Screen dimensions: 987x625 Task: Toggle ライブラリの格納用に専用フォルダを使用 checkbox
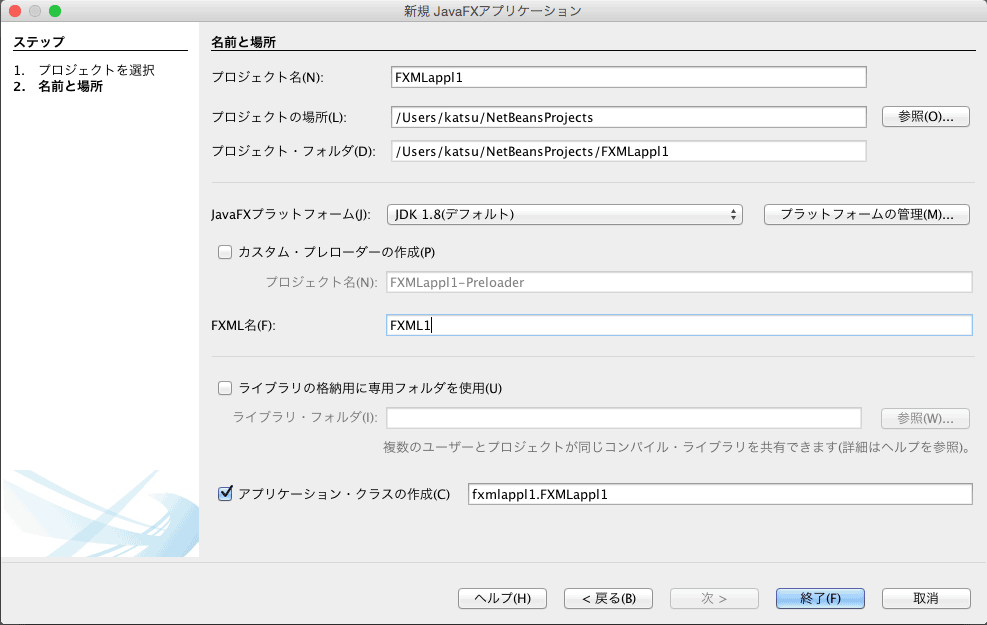coord(225,388)
